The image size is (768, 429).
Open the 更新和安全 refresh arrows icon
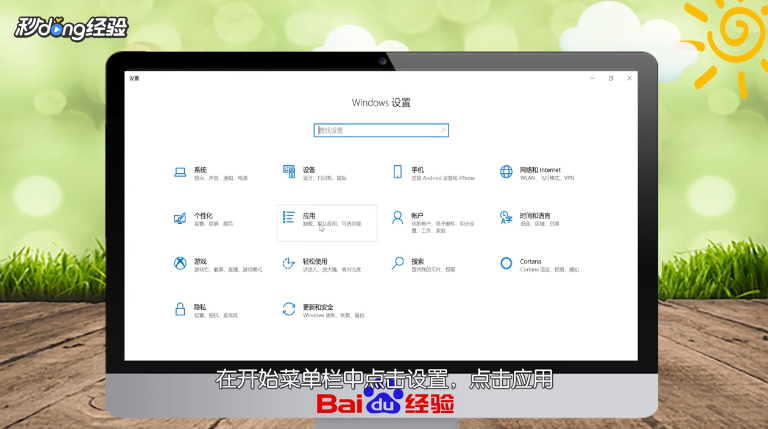coord(288,309)
